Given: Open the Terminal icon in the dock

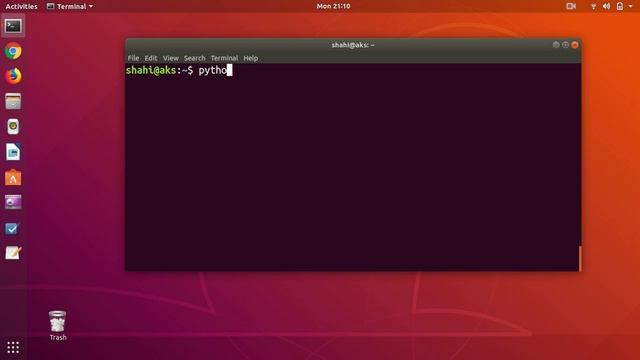Looking at the screenshot, I should tap(13, 26).
